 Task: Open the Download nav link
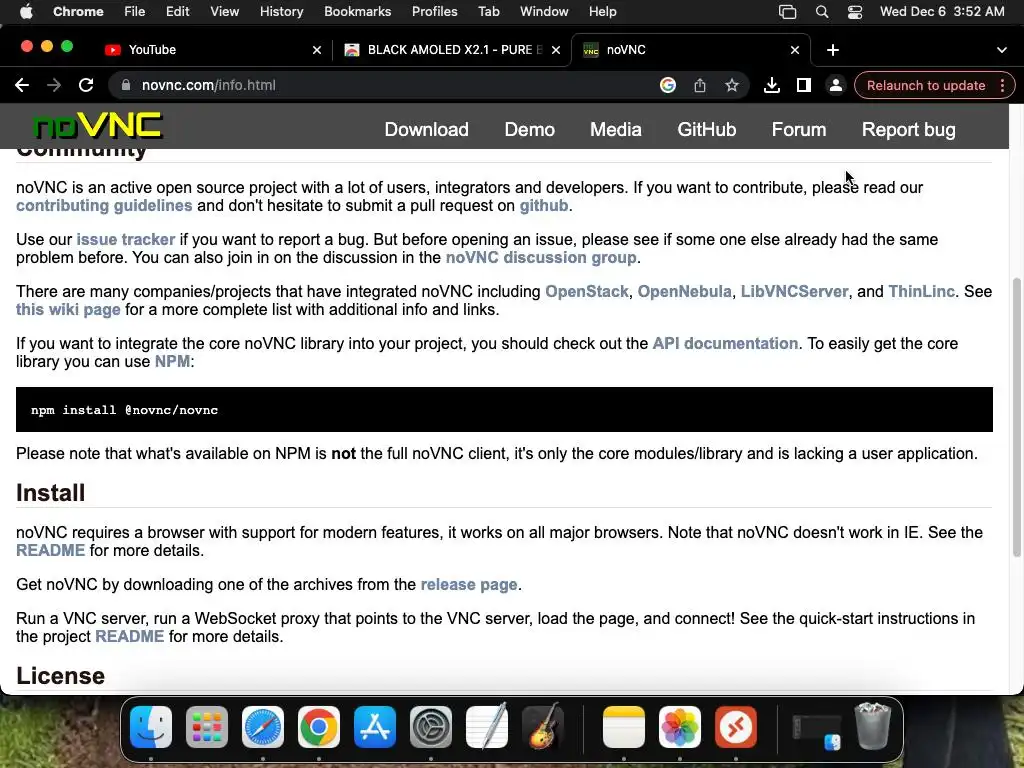[426, 129]
